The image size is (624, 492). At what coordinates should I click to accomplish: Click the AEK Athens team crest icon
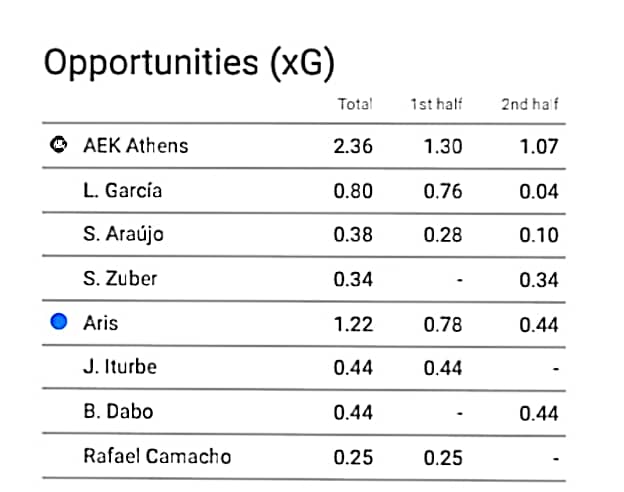[x=58, y=144]
